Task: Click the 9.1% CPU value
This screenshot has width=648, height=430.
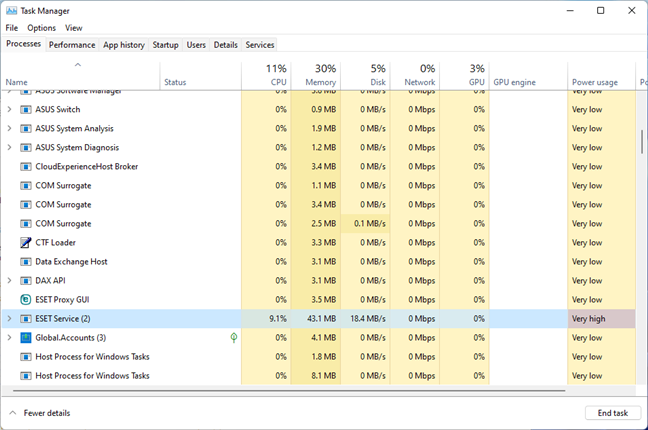Action: [278, 319]
